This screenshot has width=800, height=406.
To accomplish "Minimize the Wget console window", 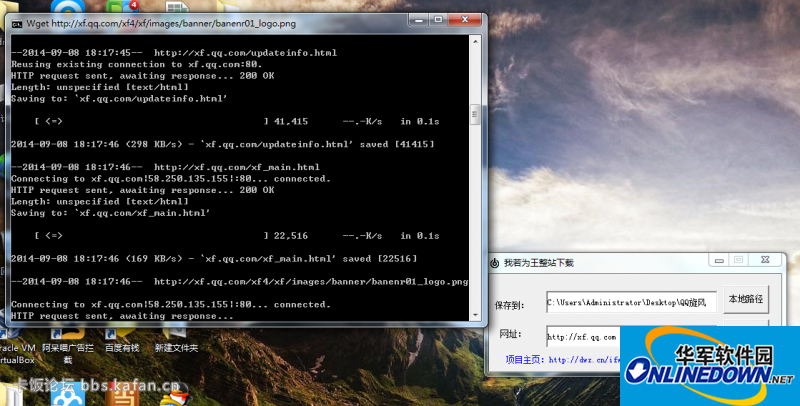I will [419, 20].
